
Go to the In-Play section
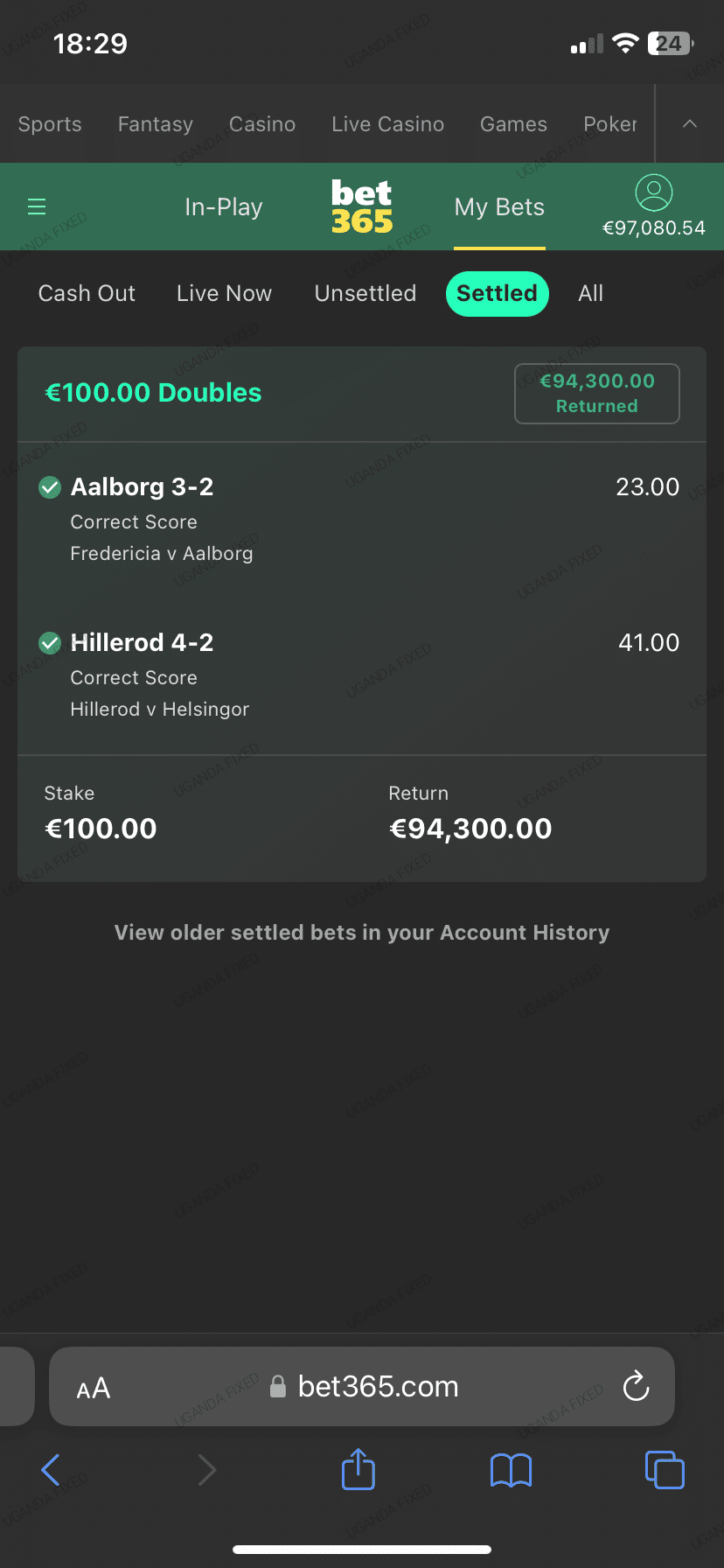(224, 207)
